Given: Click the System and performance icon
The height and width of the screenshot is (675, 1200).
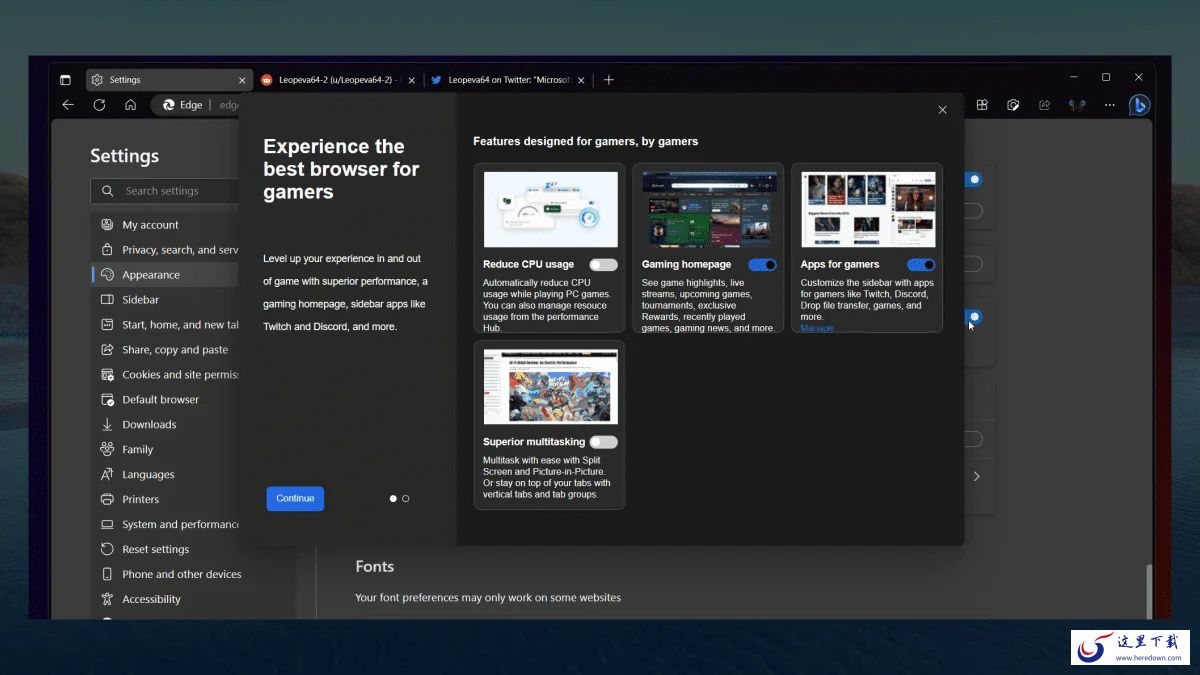Looking at the screenshot, I should pos(107,524).
